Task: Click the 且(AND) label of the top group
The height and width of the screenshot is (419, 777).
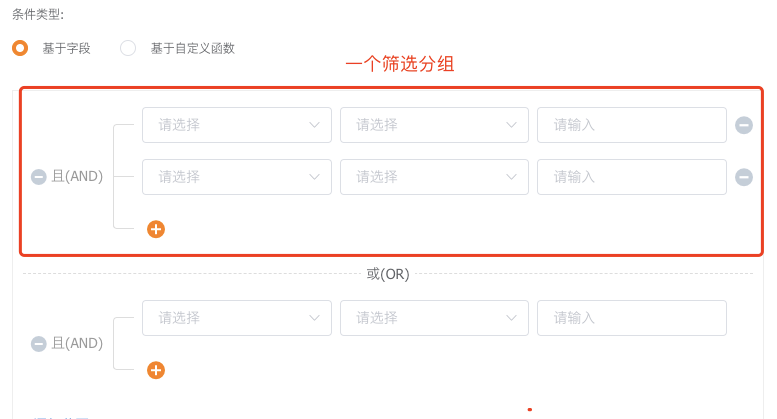Action: pos(77,177)
